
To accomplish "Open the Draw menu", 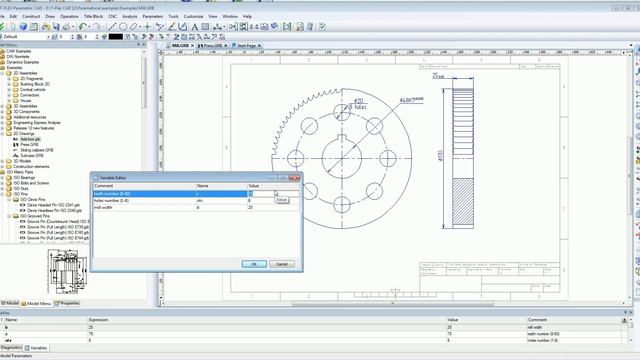I will [50, 16].
